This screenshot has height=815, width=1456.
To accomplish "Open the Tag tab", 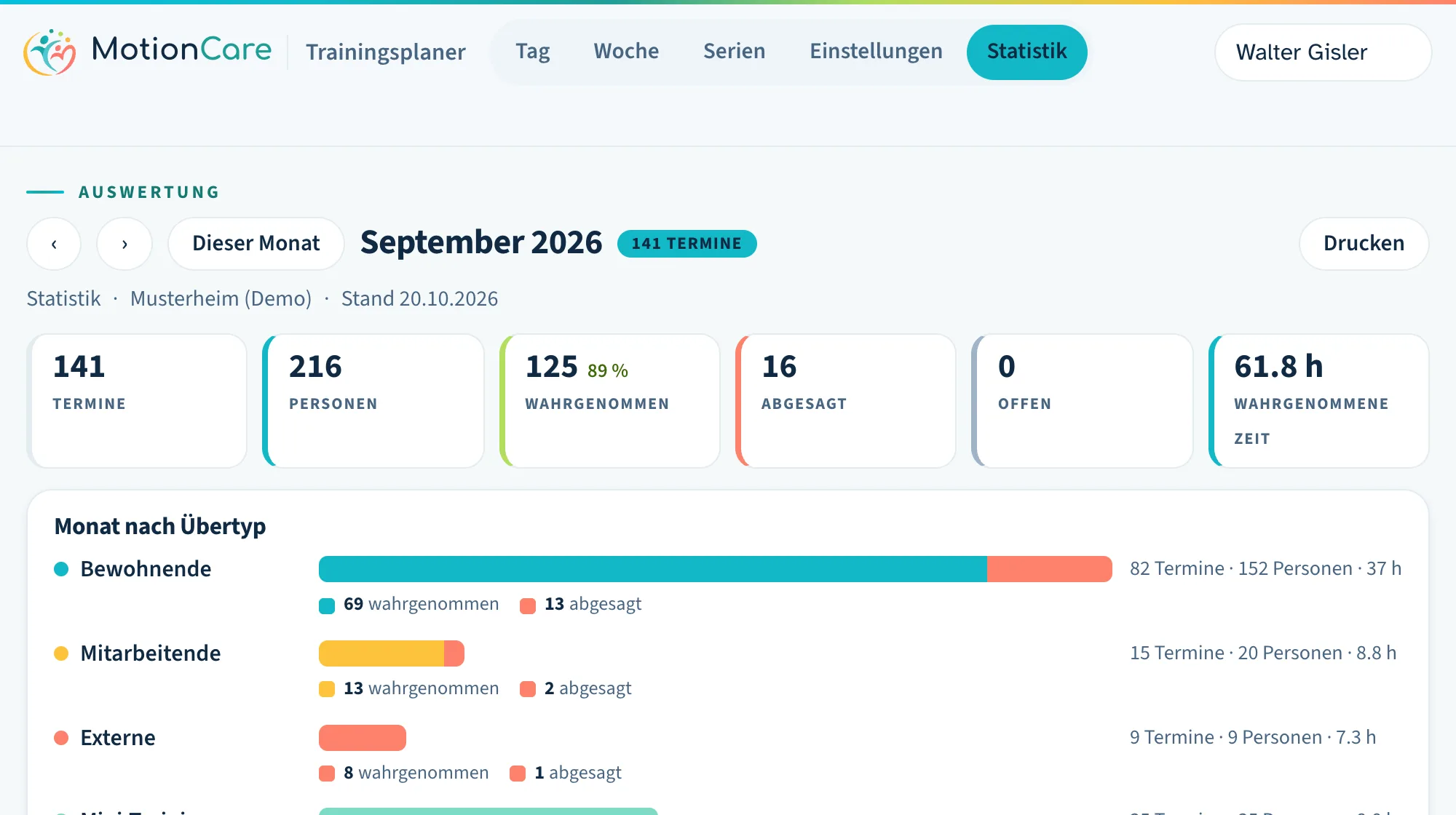I will [x=532, y=52].
